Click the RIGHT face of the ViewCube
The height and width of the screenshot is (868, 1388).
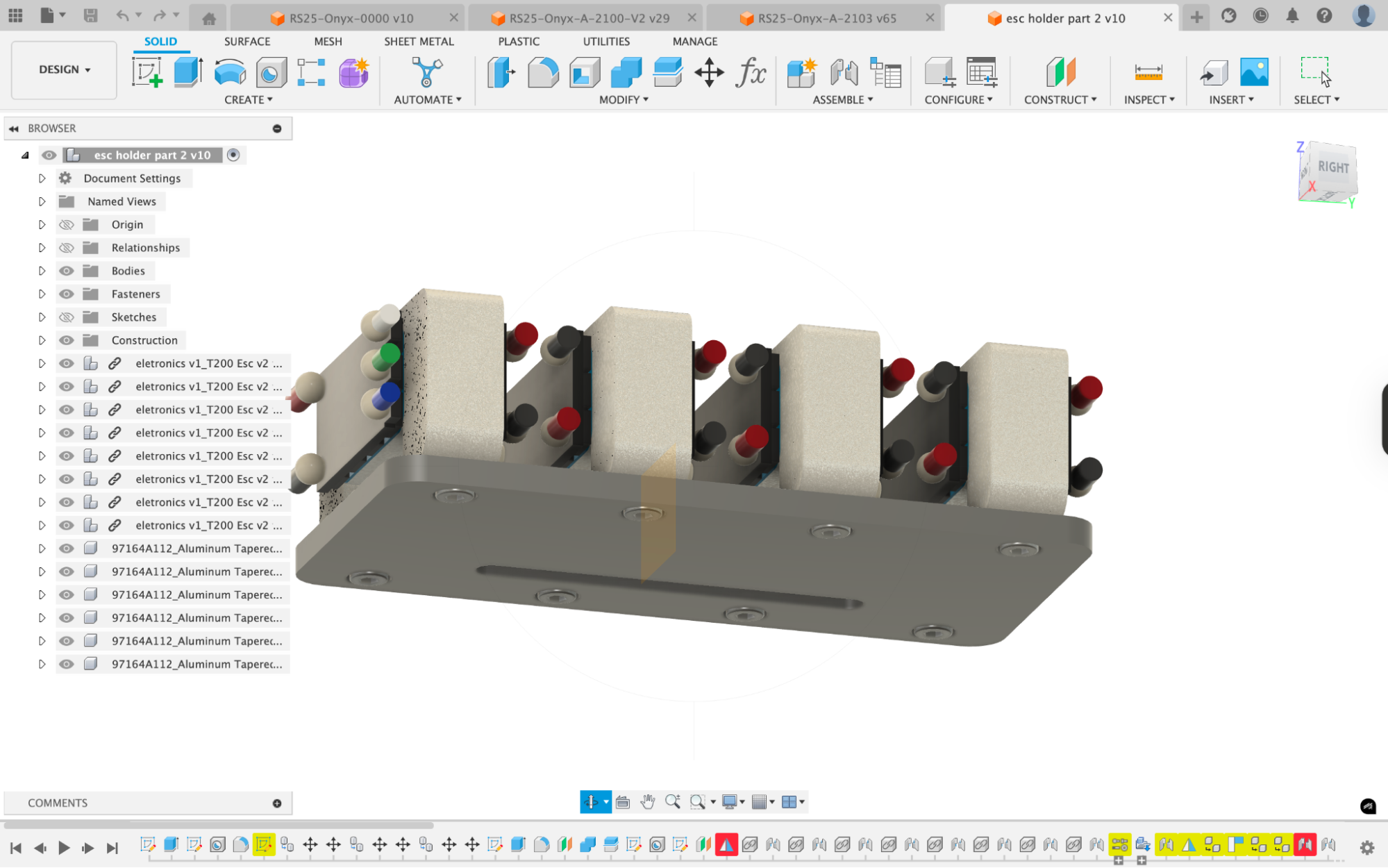(x=1332, y=167)
